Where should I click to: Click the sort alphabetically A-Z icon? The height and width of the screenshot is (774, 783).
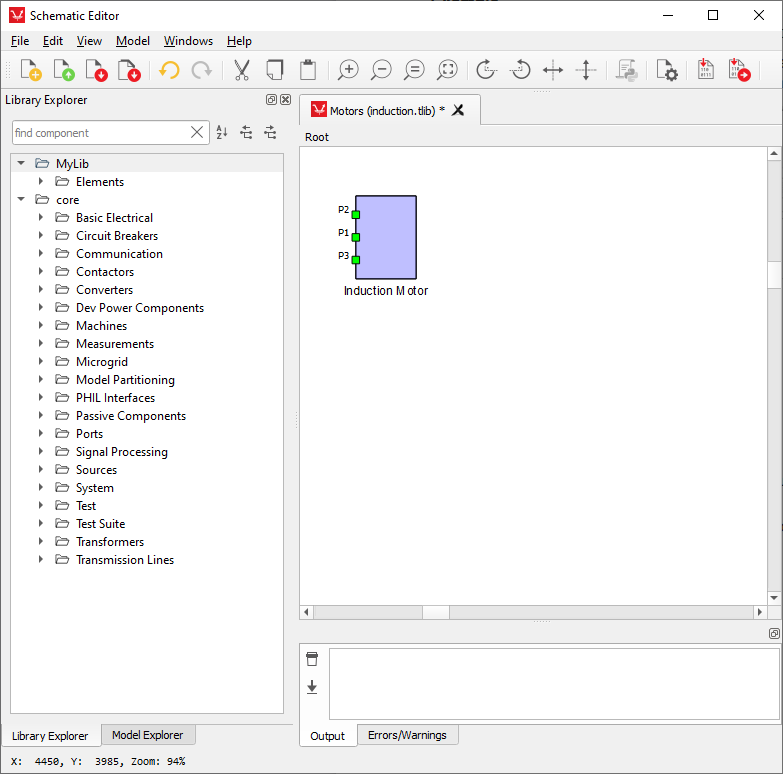222,132
